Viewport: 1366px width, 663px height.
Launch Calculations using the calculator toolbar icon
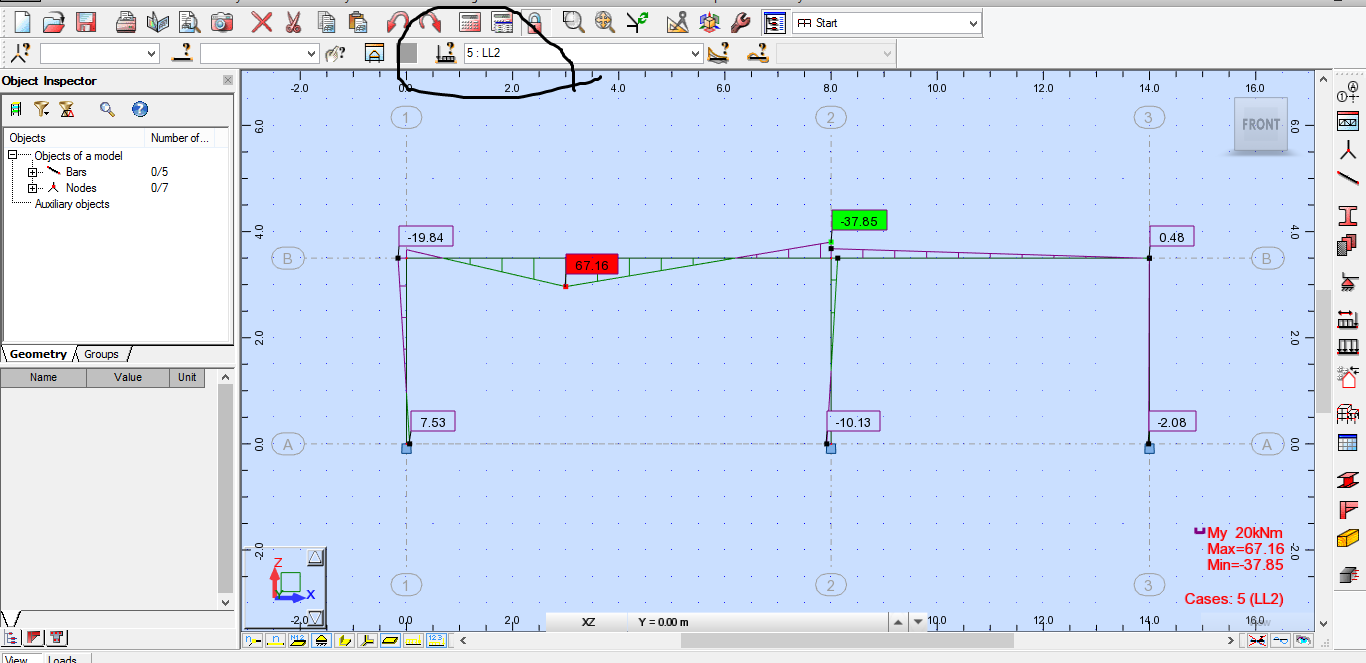pos(468,21)
